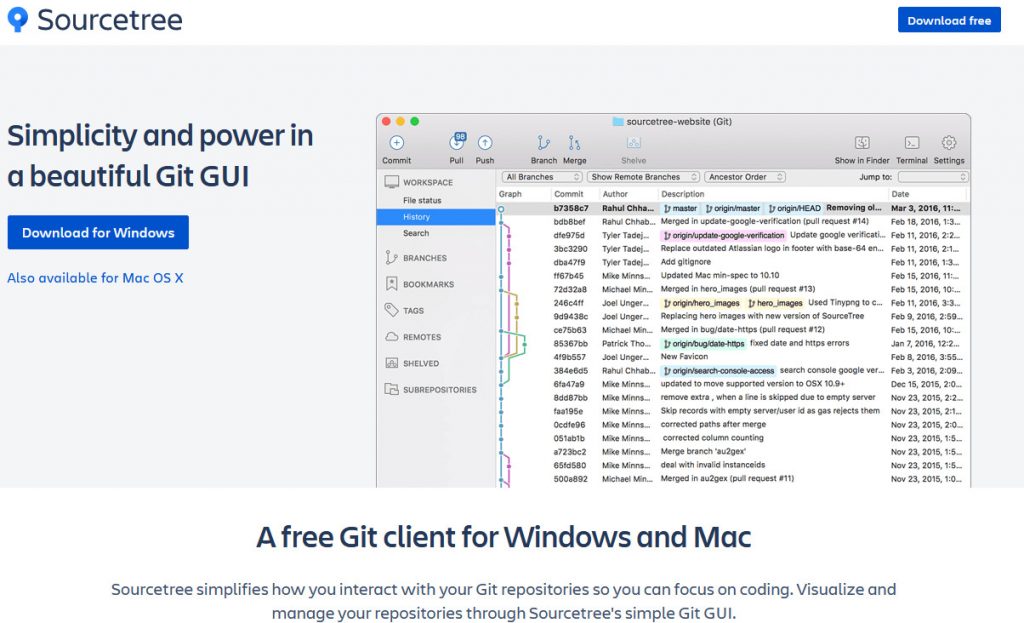The width and height of the screenshot is (1024, 623).
Task: Click the Subrepositories sidebar icon
Action: pyautogui.click(x=391, y=389)
